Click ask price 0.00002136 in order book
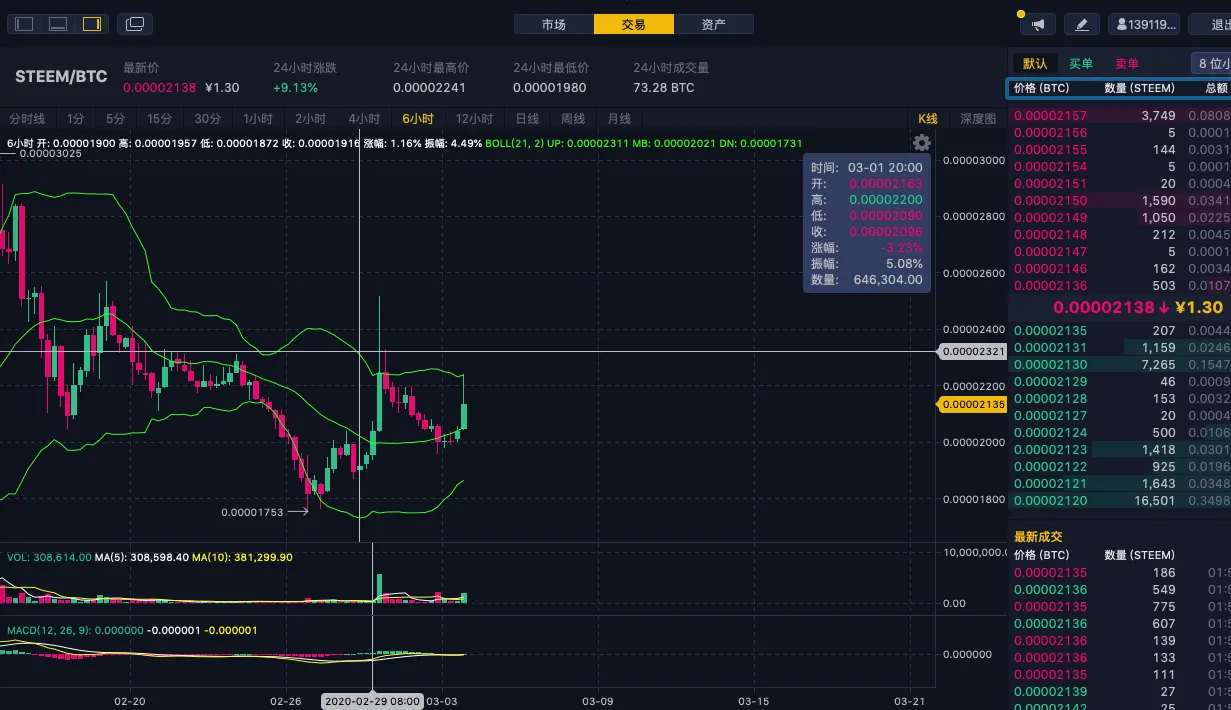 [x=1050, y=286]
